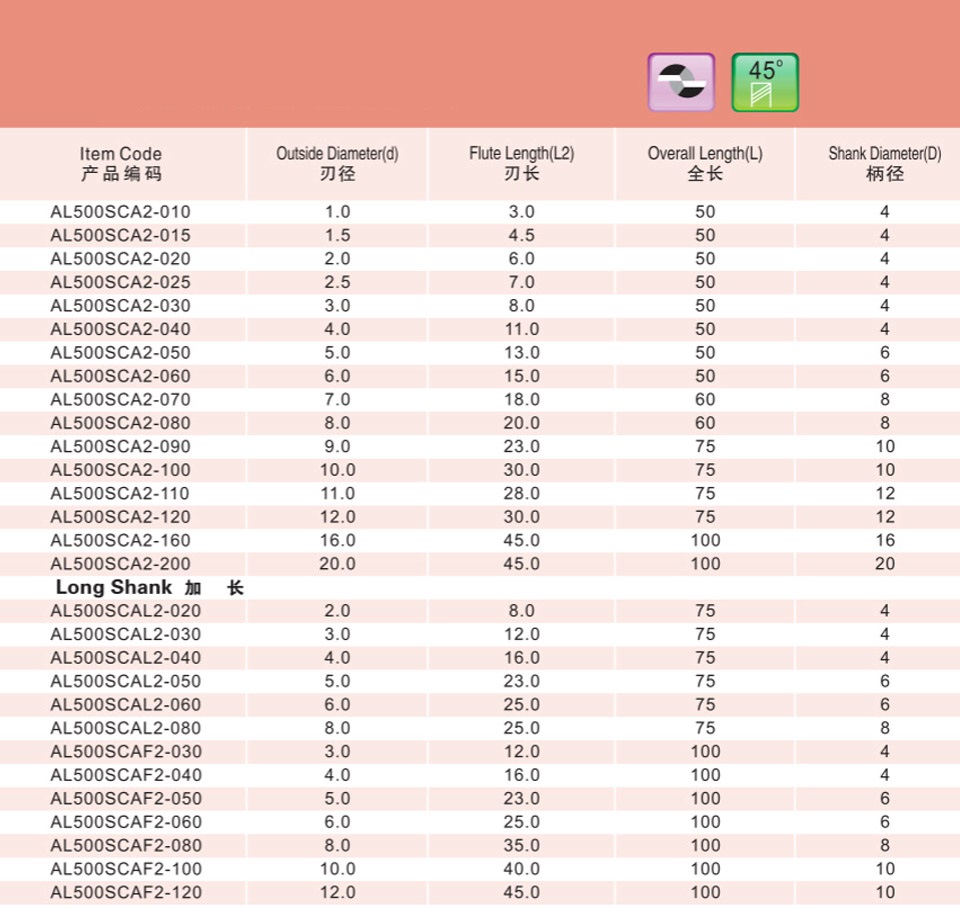The image size is (960, 908).
Task: Click item code AL500SCA2-040
Action: coord(121,329)
